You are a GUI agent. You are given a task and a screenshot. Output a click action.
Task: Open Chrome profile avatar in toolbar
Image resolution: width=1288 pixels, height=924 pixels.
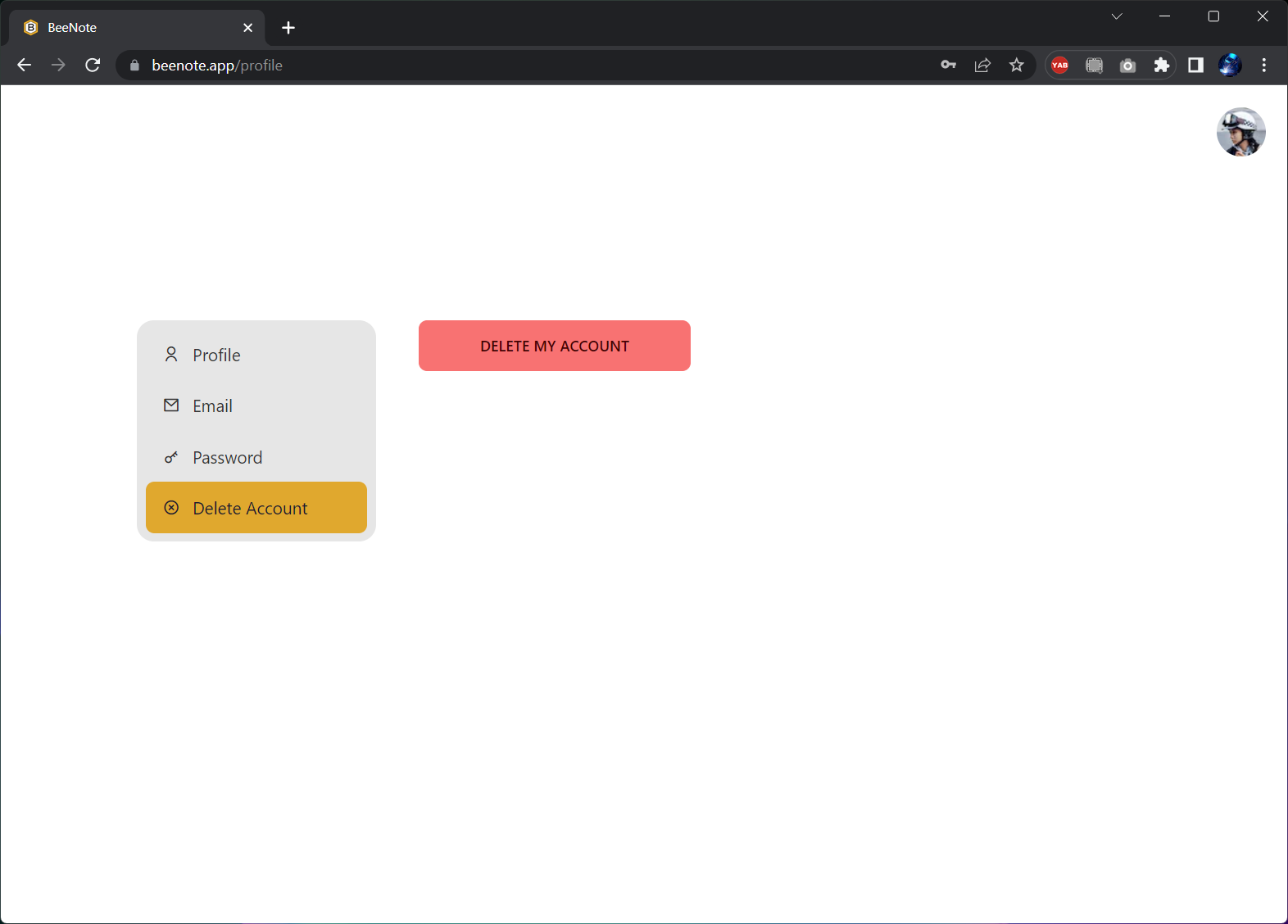(1230, 66)
